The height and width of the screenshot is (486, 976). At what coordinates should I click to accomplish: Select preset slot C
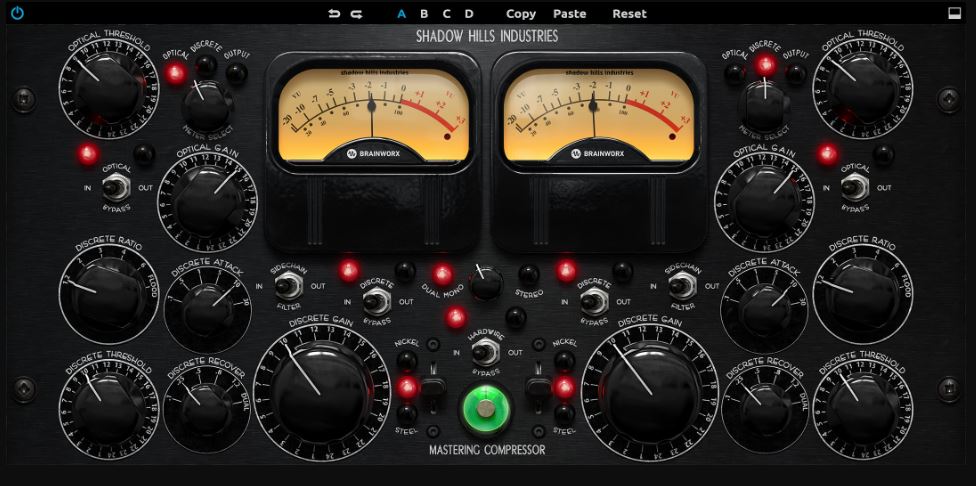pos(446,14)
